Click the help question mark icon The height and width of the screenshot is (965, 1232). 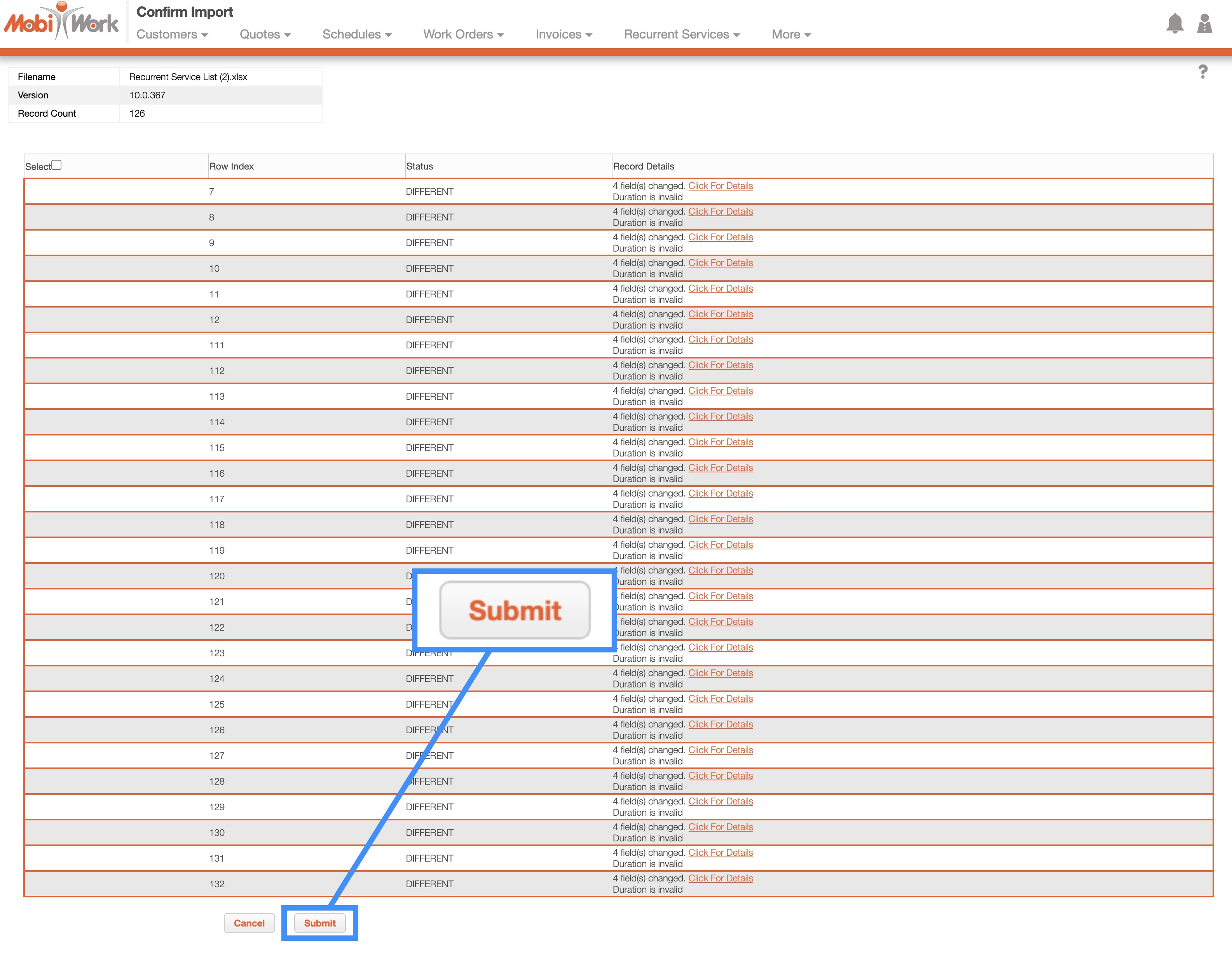(1202, 72)
